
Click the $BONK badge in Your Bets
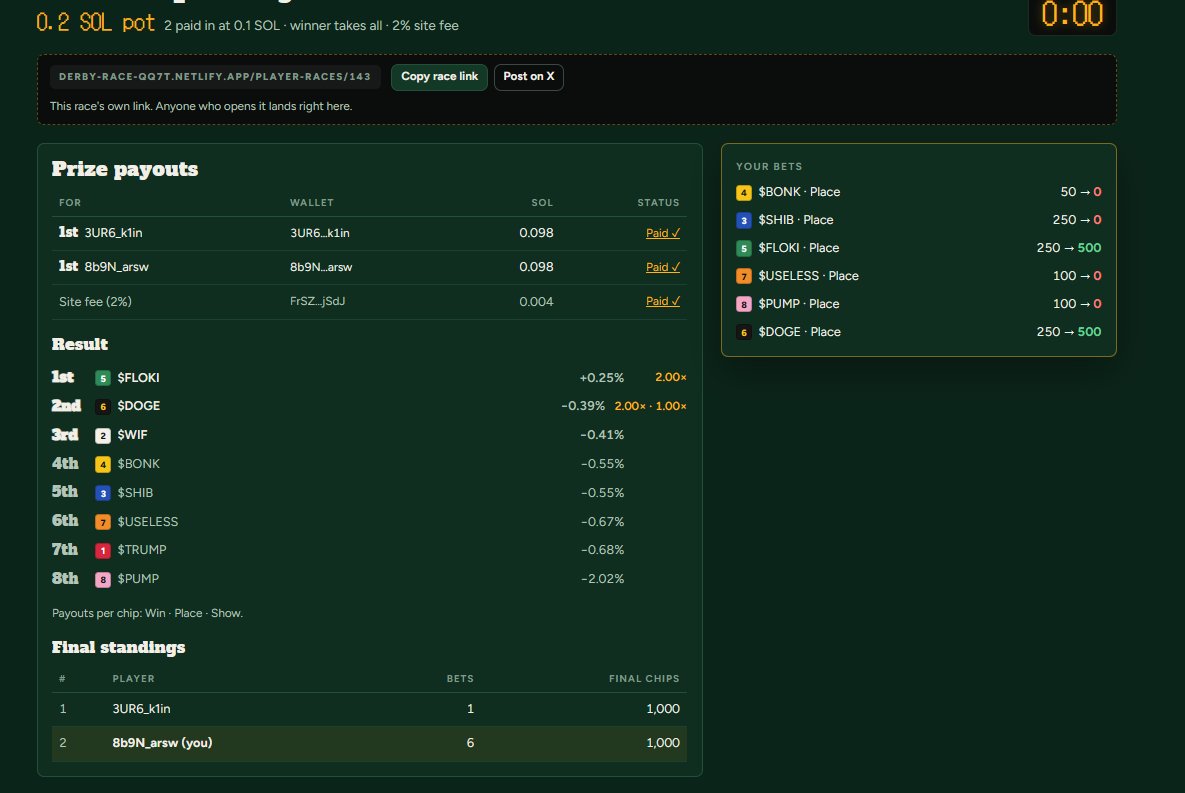[x=744, y=193]
